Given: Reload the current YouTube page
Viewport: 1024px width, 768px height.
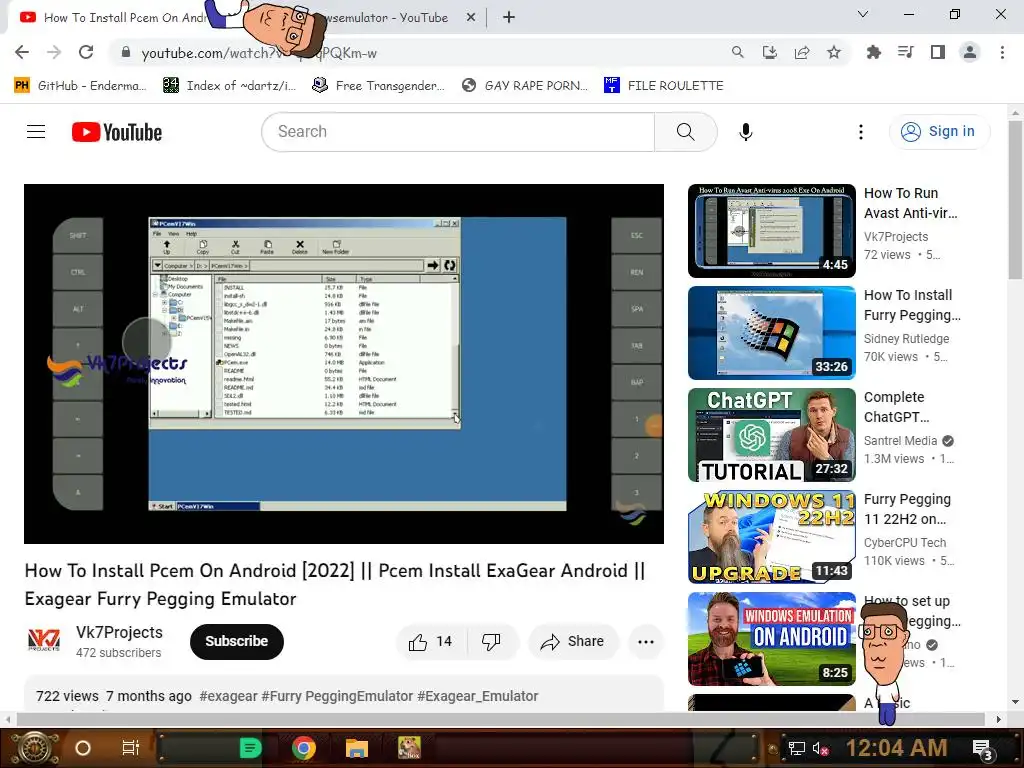Looking at the screenshot, I should pos(86,52).
